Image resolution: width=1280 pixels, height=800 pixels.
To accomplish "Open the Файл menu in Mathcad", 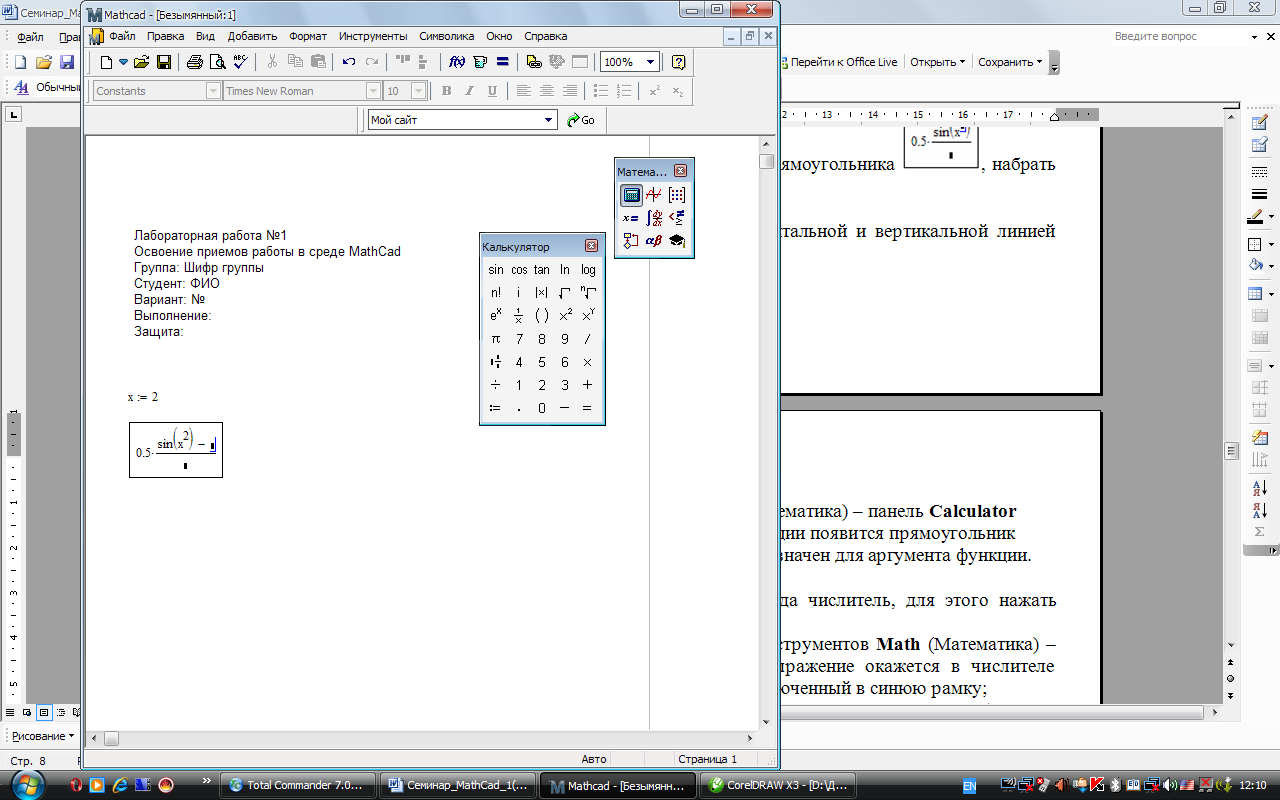I will coord(122,36).
